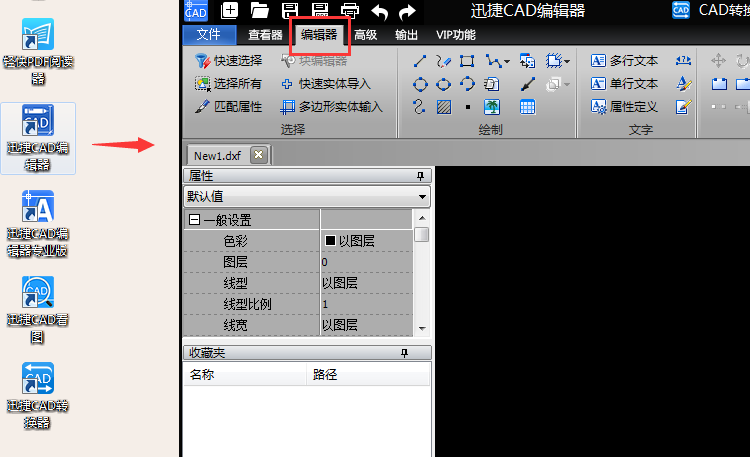Click the insert image palm tree icon

(x=492, y=107)
